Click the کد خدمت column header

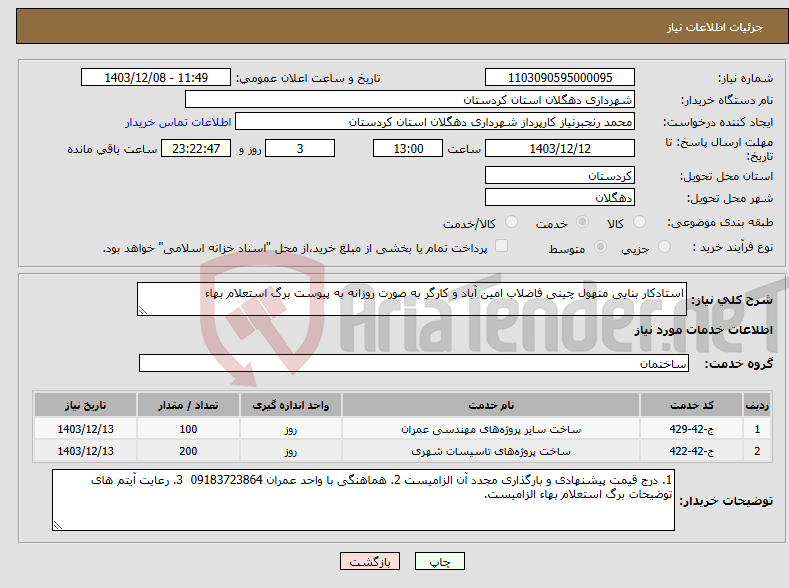pyautogui.click(x=692, y=405)
